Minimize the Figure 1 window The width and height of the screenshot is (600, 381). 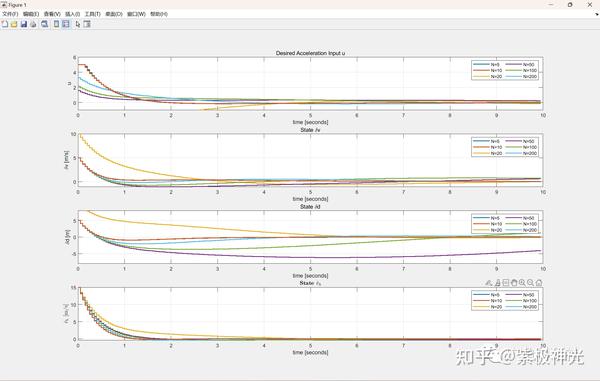point(551,5)
